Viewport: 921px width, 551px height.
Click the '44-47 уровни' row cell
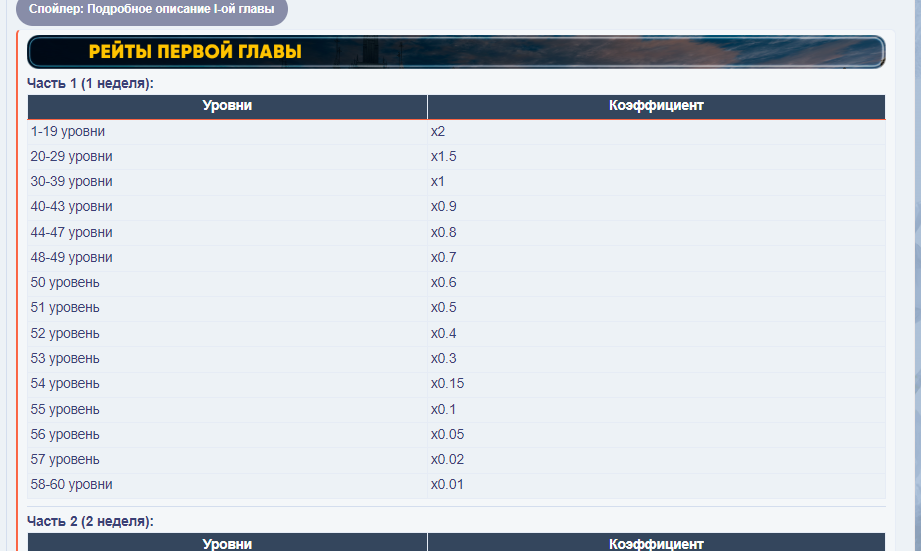pos(71,232)
